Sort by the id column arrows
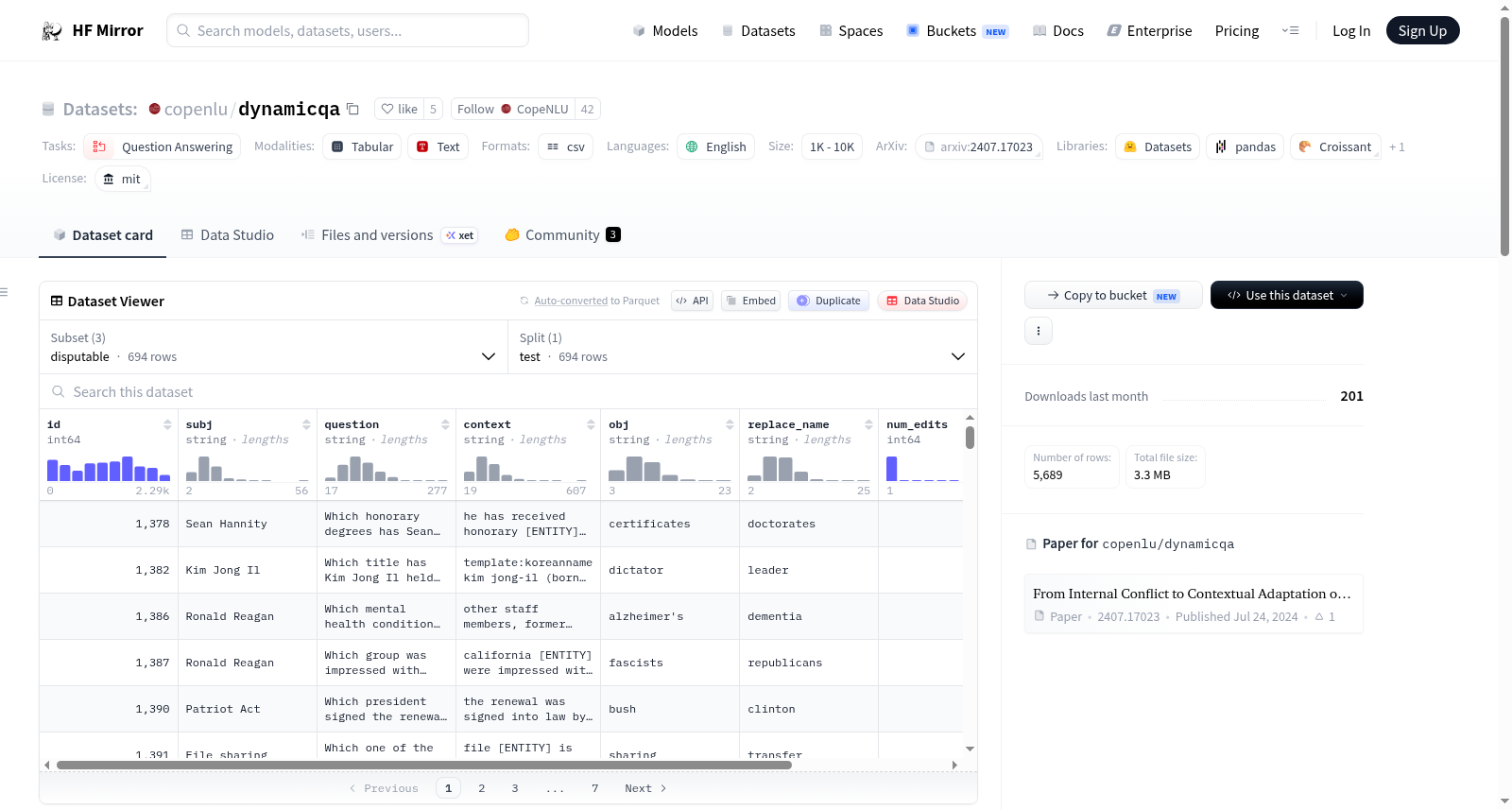 pos(167,424)
